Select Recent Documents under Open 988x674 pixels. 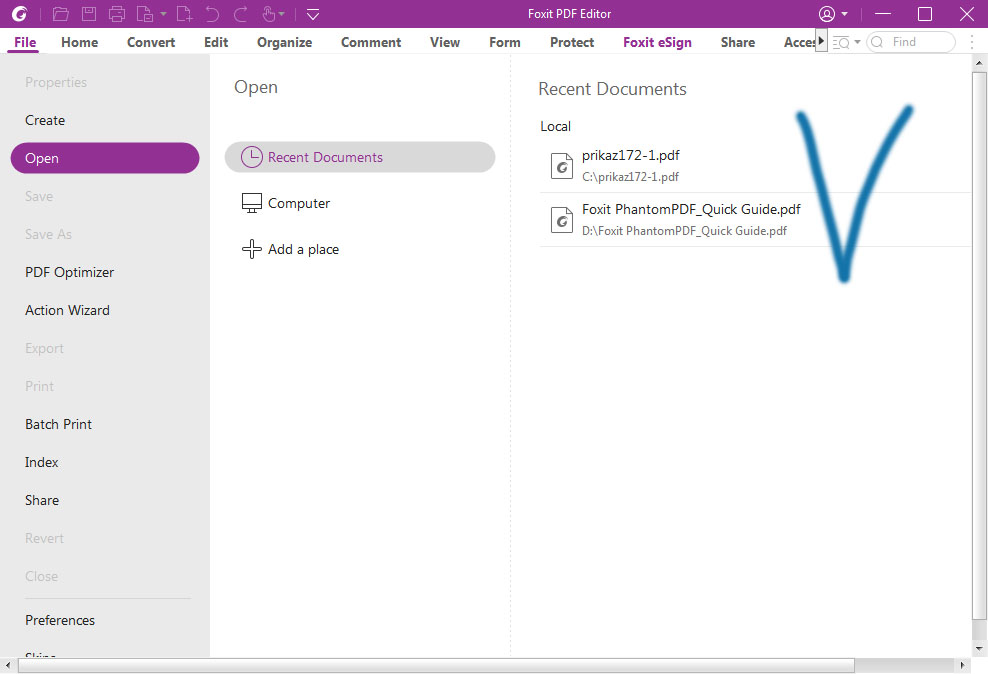[360, 157]
